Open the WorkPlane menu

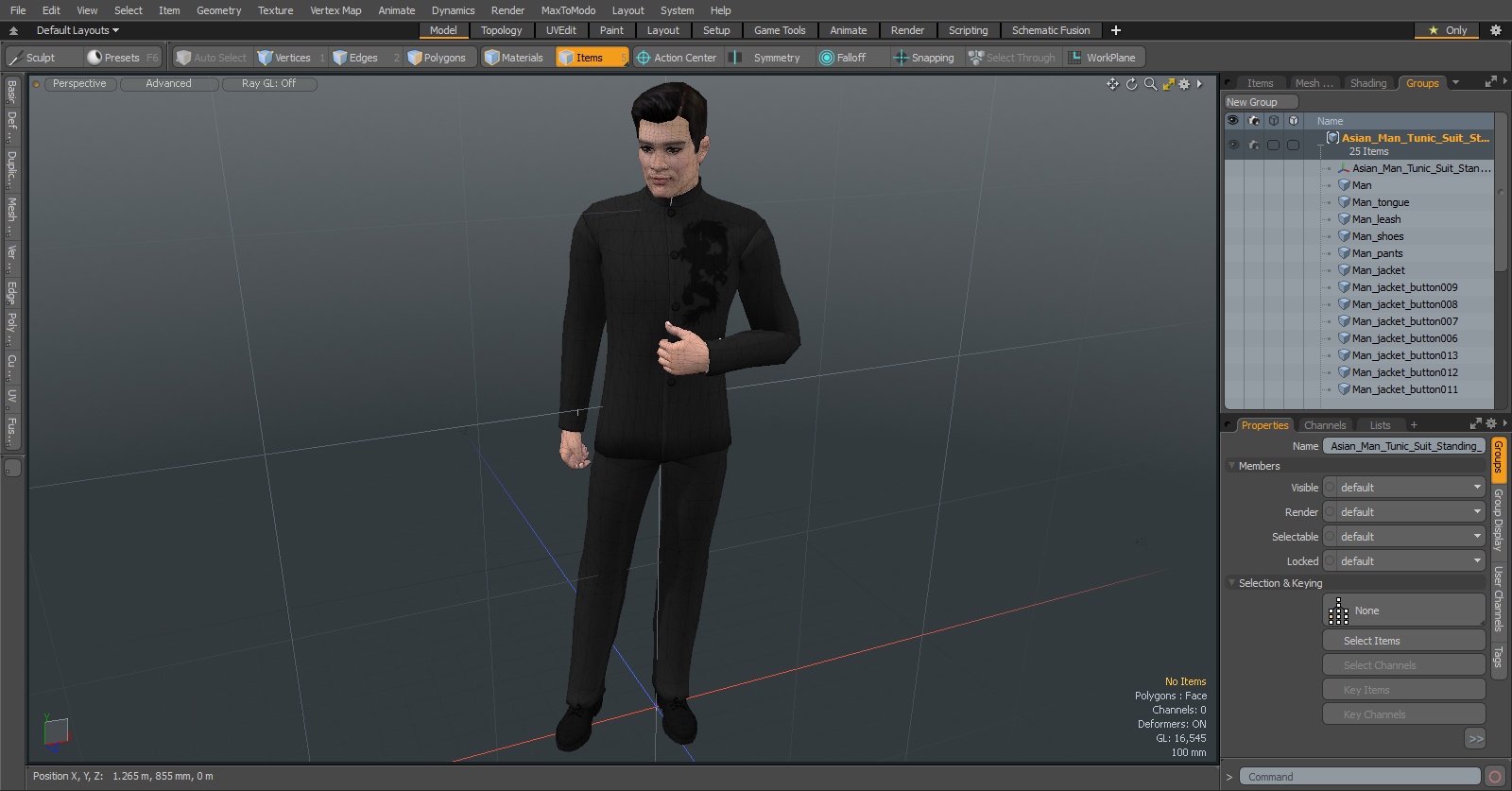coord(1105,58)
